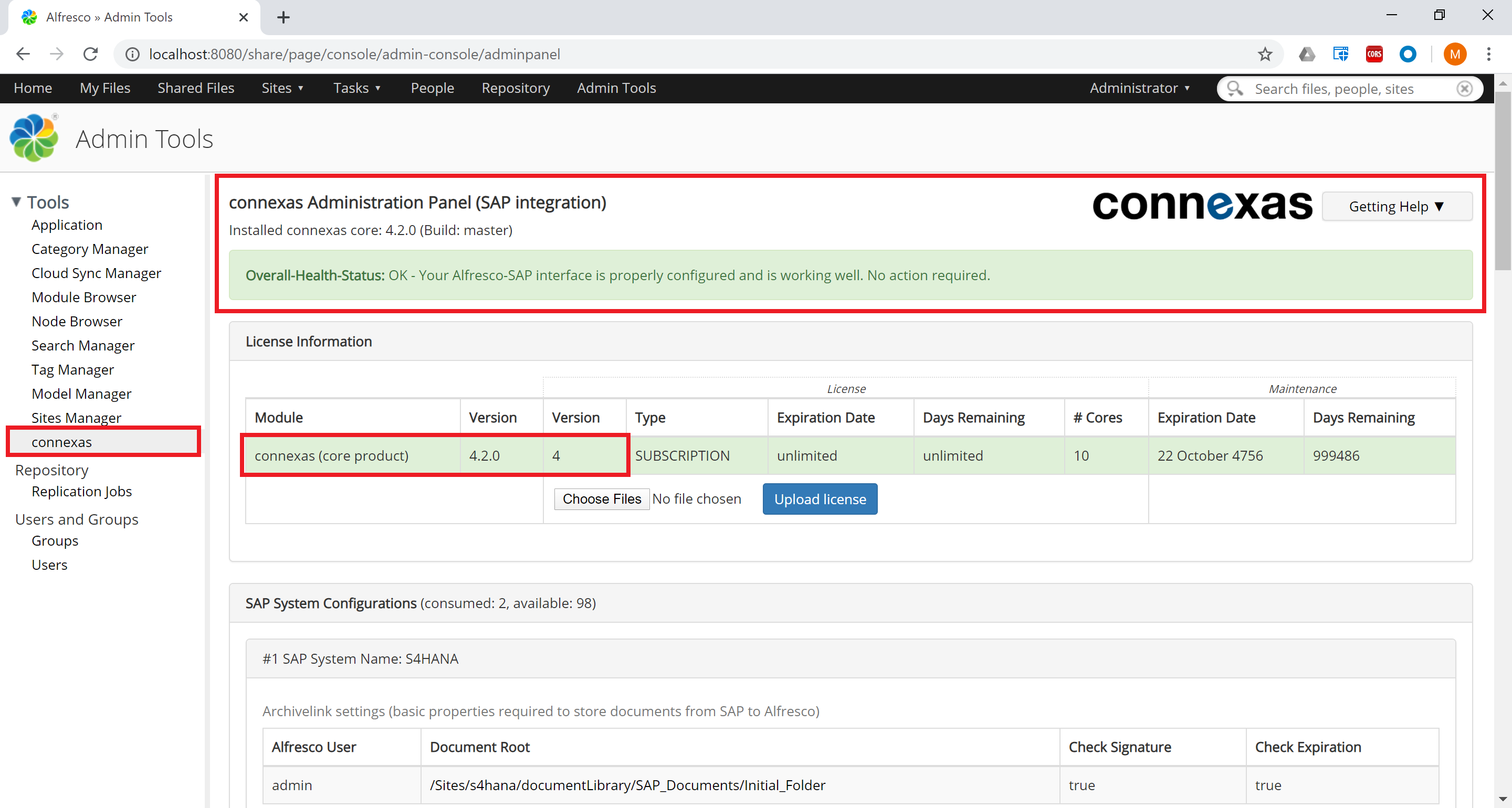
Task: Bookmark the page with the star icon
Action: coord(1265,54)
